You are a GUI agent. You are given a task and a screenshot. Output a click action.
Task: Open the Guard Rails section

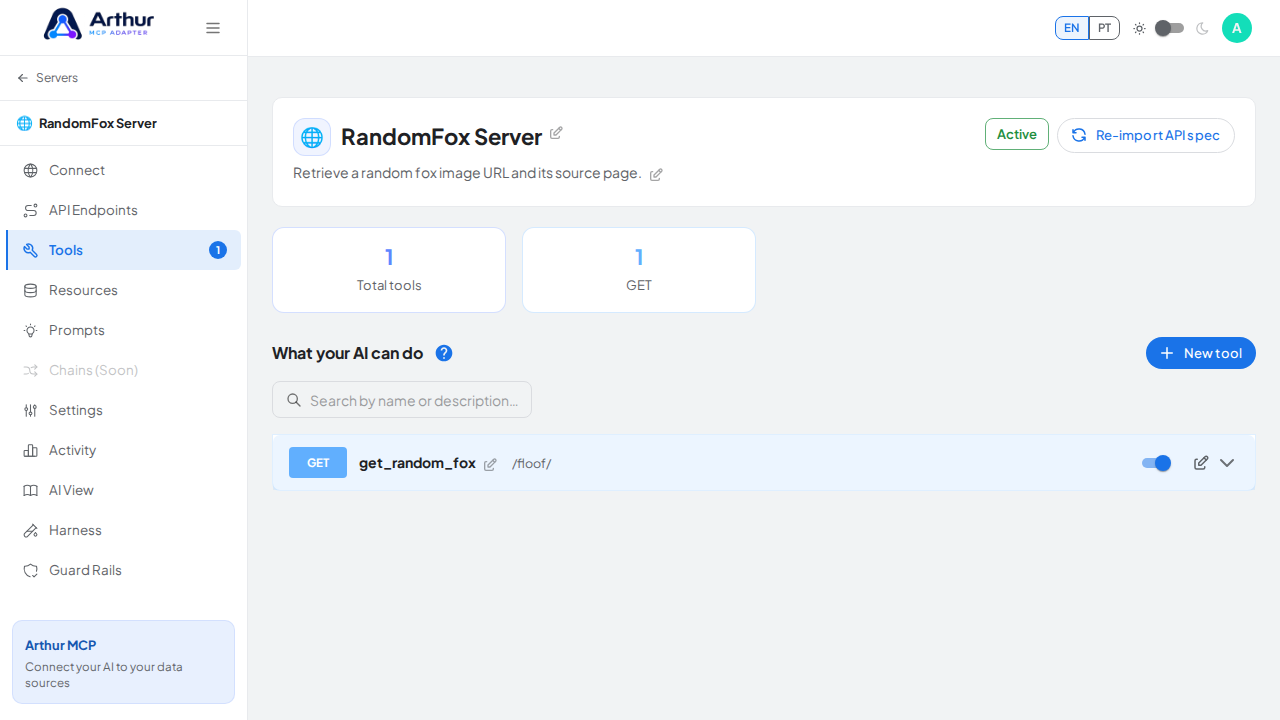point(123,570)
